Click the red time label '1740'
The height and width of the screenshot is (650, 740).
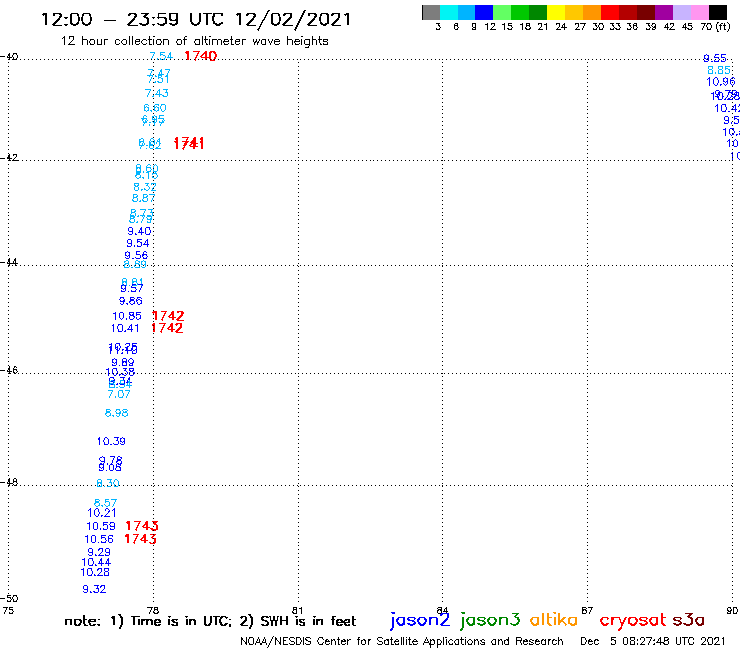pyautogui.click(x=201, y=56)
